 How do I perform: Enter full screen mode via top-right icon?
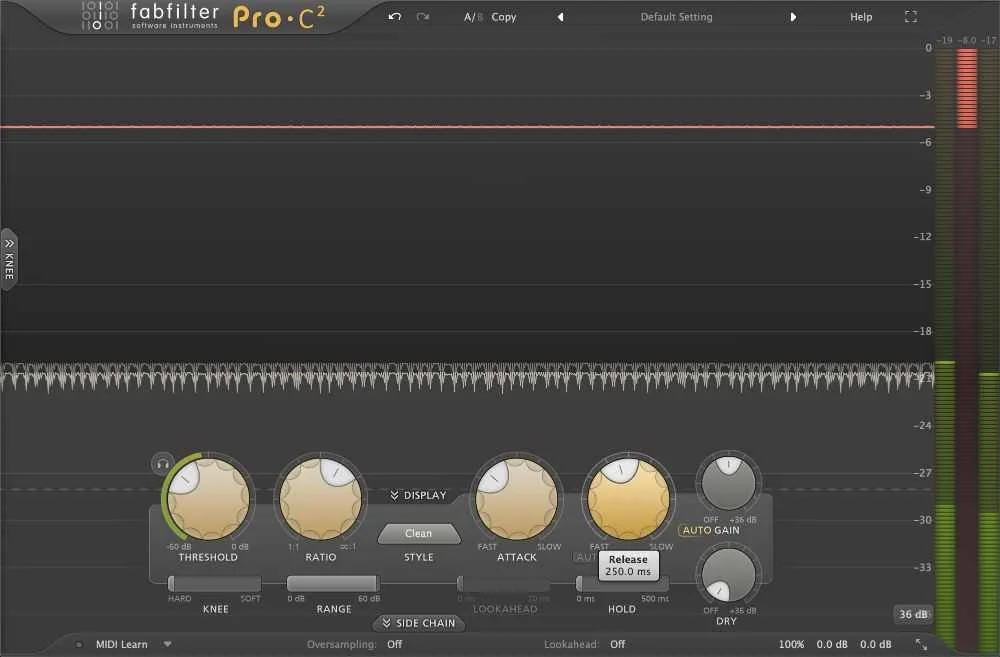click(911, 17)
